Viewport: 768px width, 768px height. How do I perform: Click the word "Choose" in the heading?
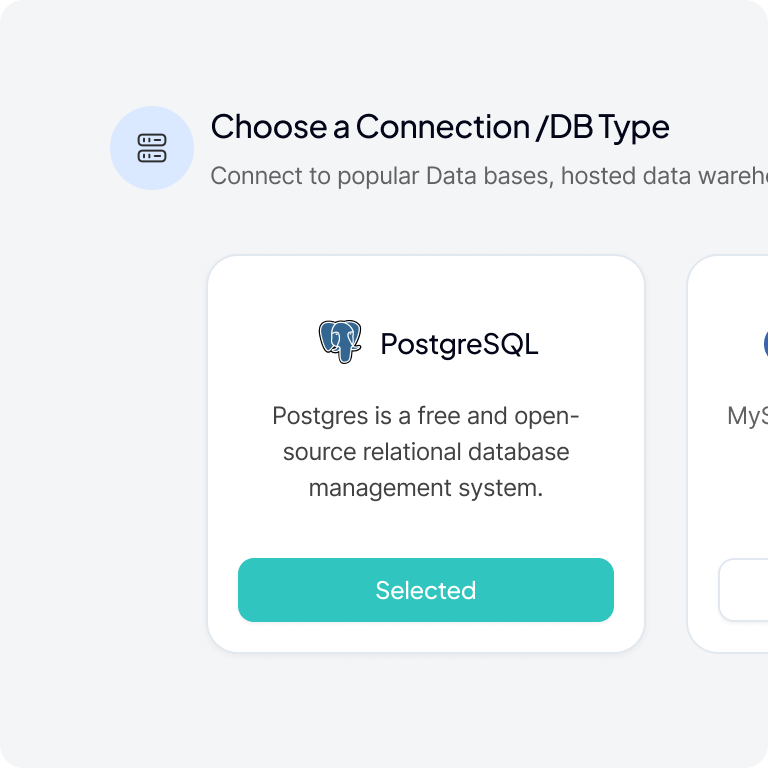[x=255, y=127]
